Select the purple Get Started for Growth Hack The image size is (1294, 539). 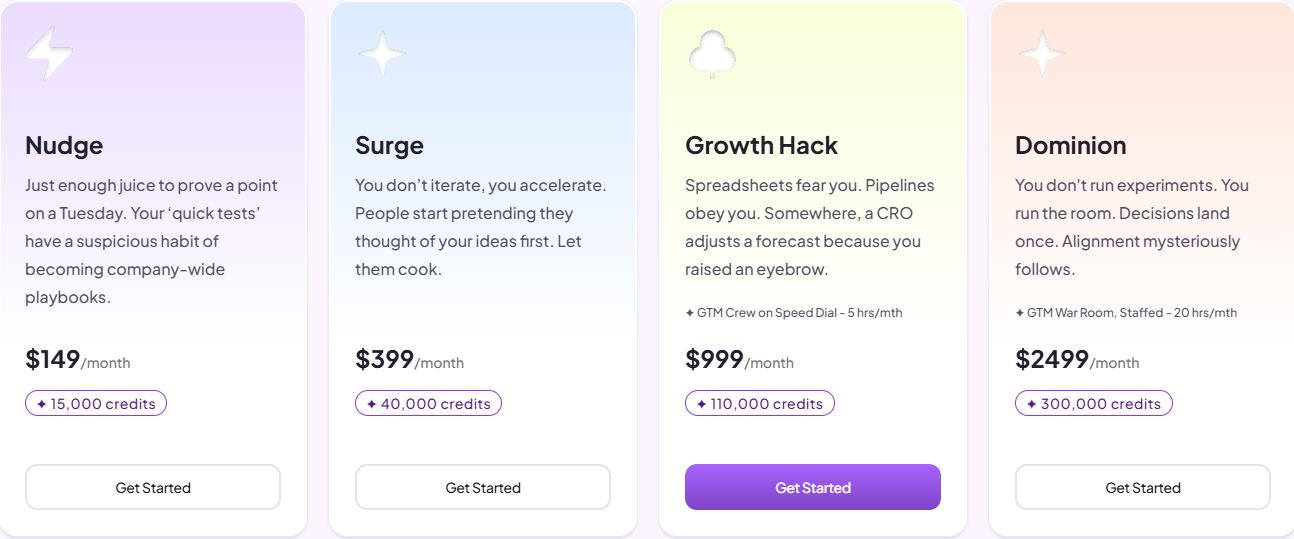pyautogui.click(x=813, y=487)
